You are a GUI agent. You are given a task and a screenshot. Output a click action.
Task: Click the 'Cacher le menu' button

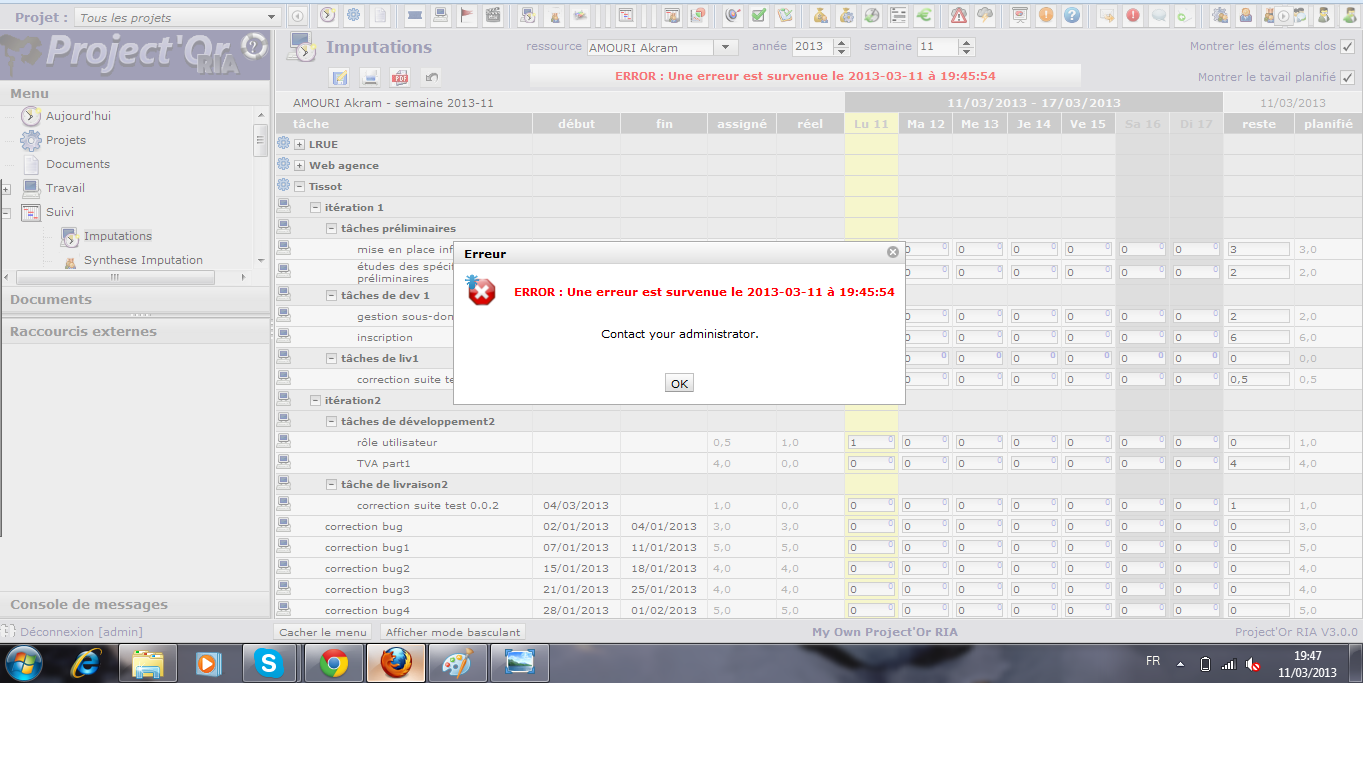point(322,632)
